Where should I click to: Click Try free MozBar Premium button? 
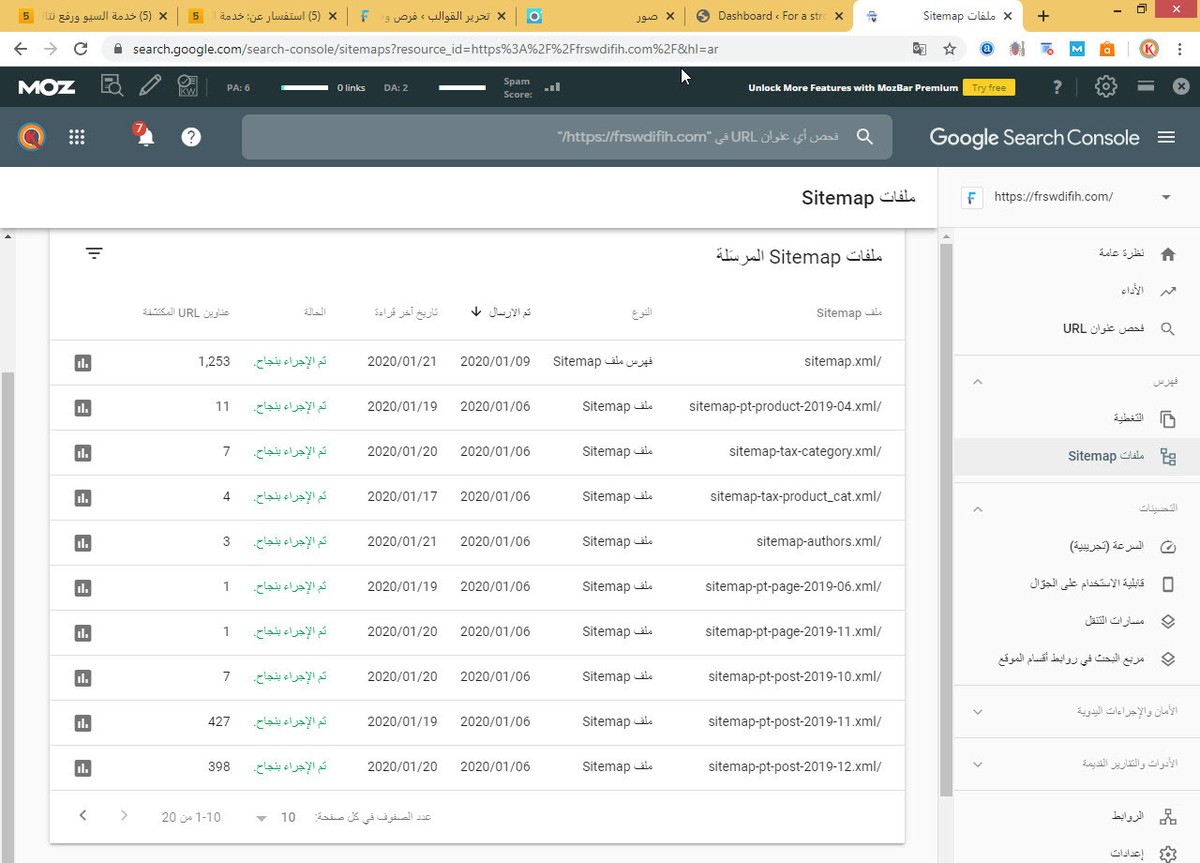point(989,88)
